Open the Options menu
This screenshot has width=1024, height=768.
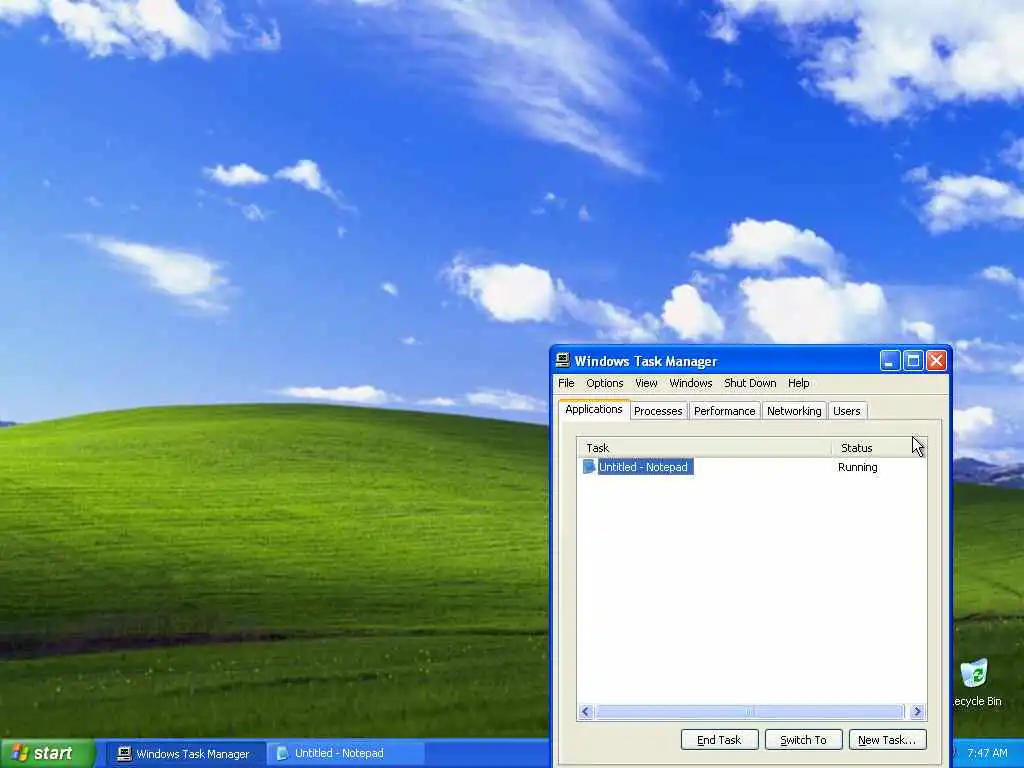(x=604, y=383)
